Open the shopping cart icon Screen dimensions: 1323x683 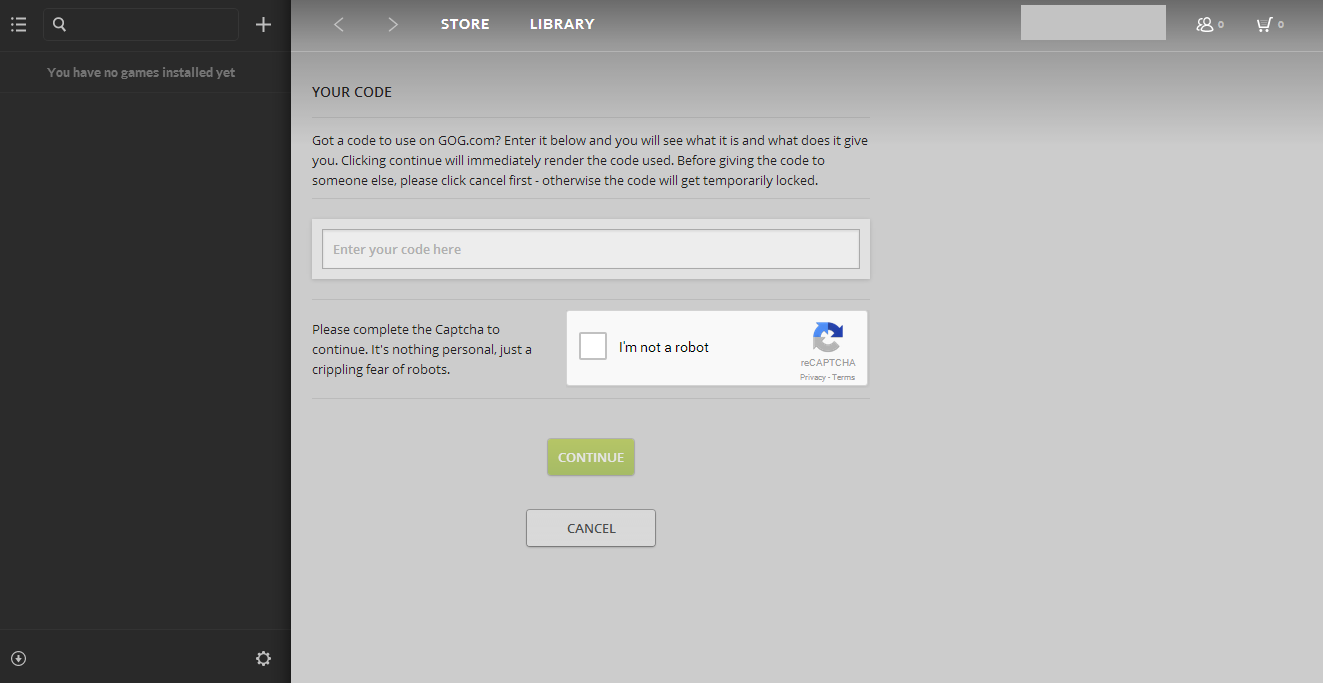point(1265,25)
